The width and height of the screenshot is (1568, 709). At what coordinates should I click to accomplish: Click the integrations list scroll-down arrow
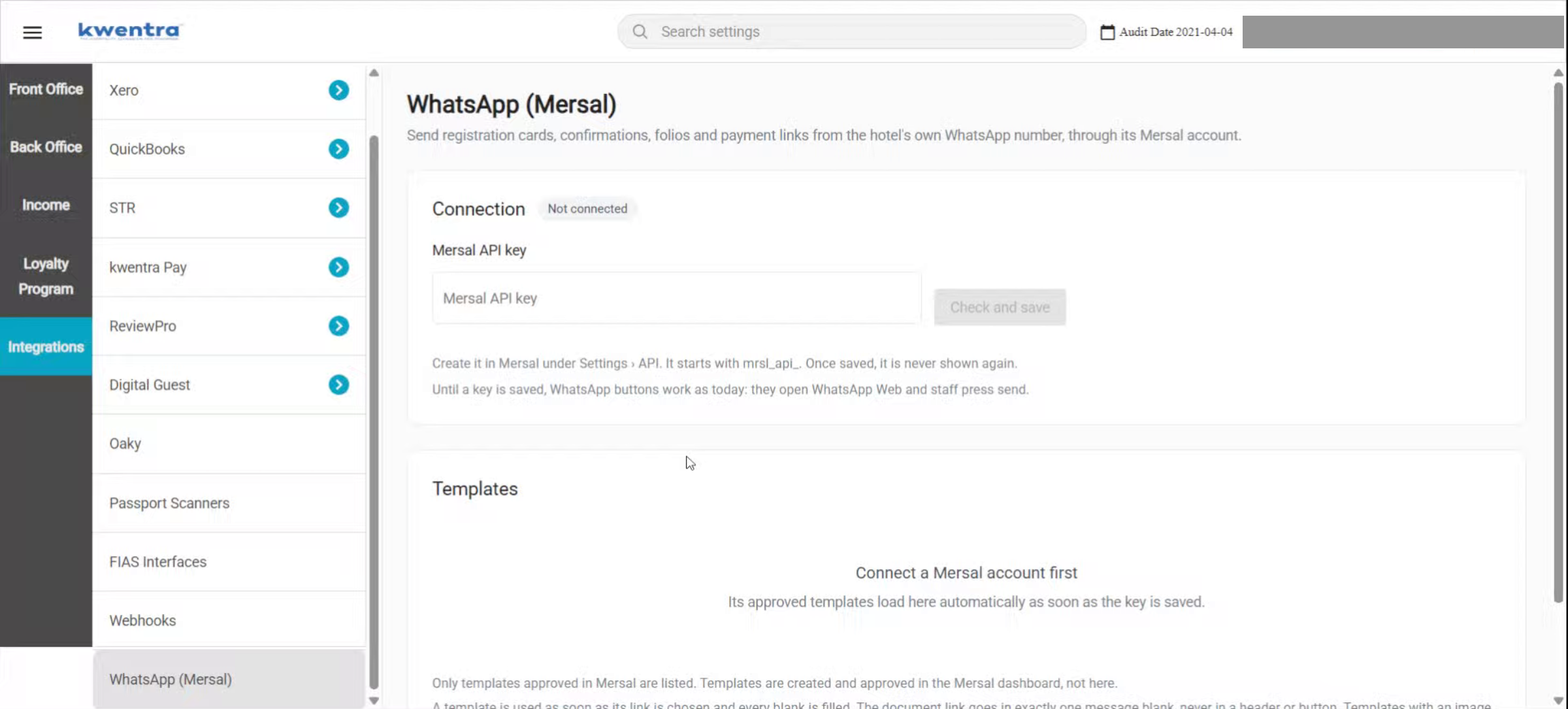(374, 701)
